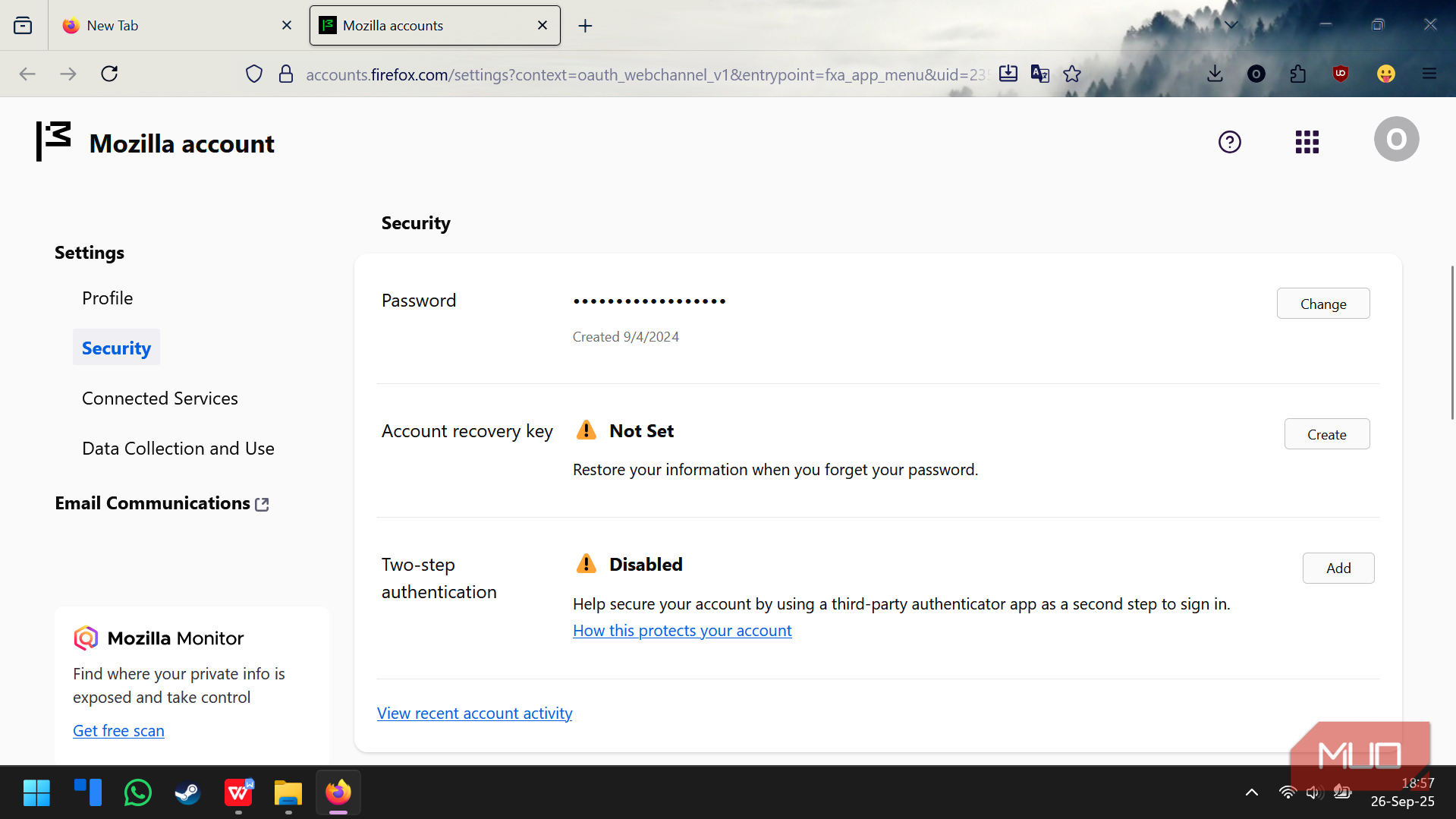Image resolution: width=1456 pixels, height=819 pixels.
Task: Open Windows Start menu
Action: [36, 793]
